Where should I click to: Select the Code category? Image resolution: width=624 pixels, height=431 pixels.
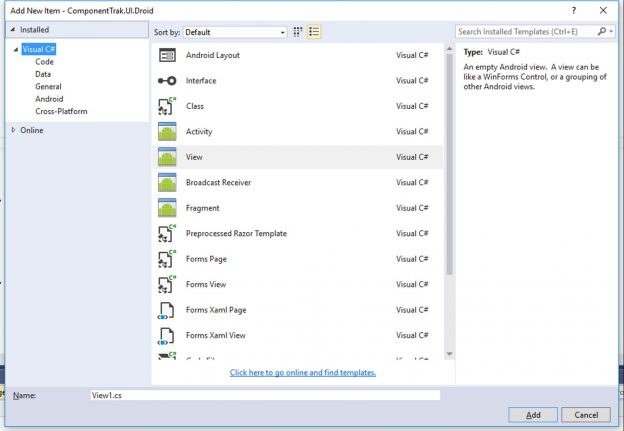[x=44, y=62]
